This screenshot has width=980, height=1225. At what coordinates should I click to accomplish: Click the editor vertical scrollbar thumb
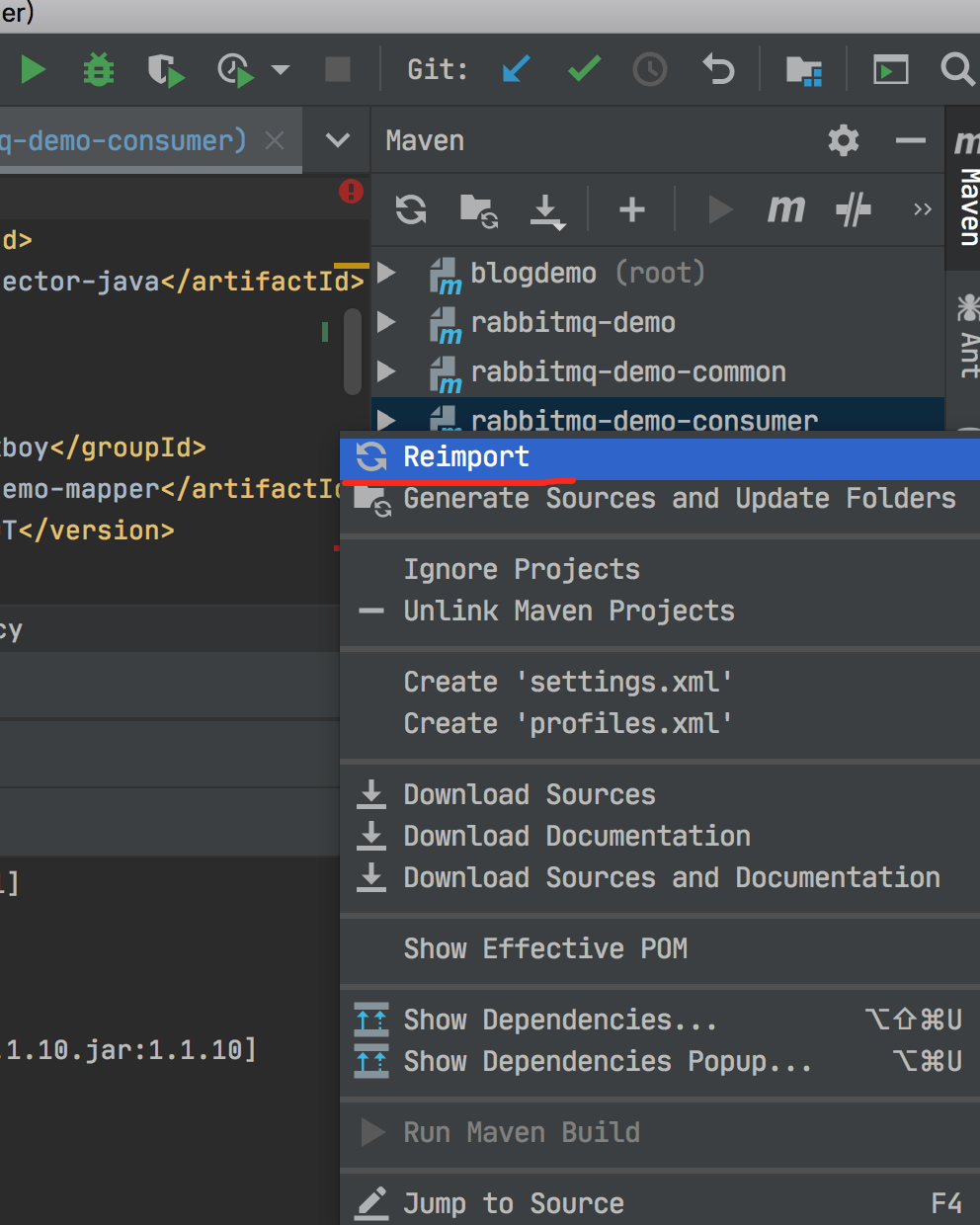[353, 352]
